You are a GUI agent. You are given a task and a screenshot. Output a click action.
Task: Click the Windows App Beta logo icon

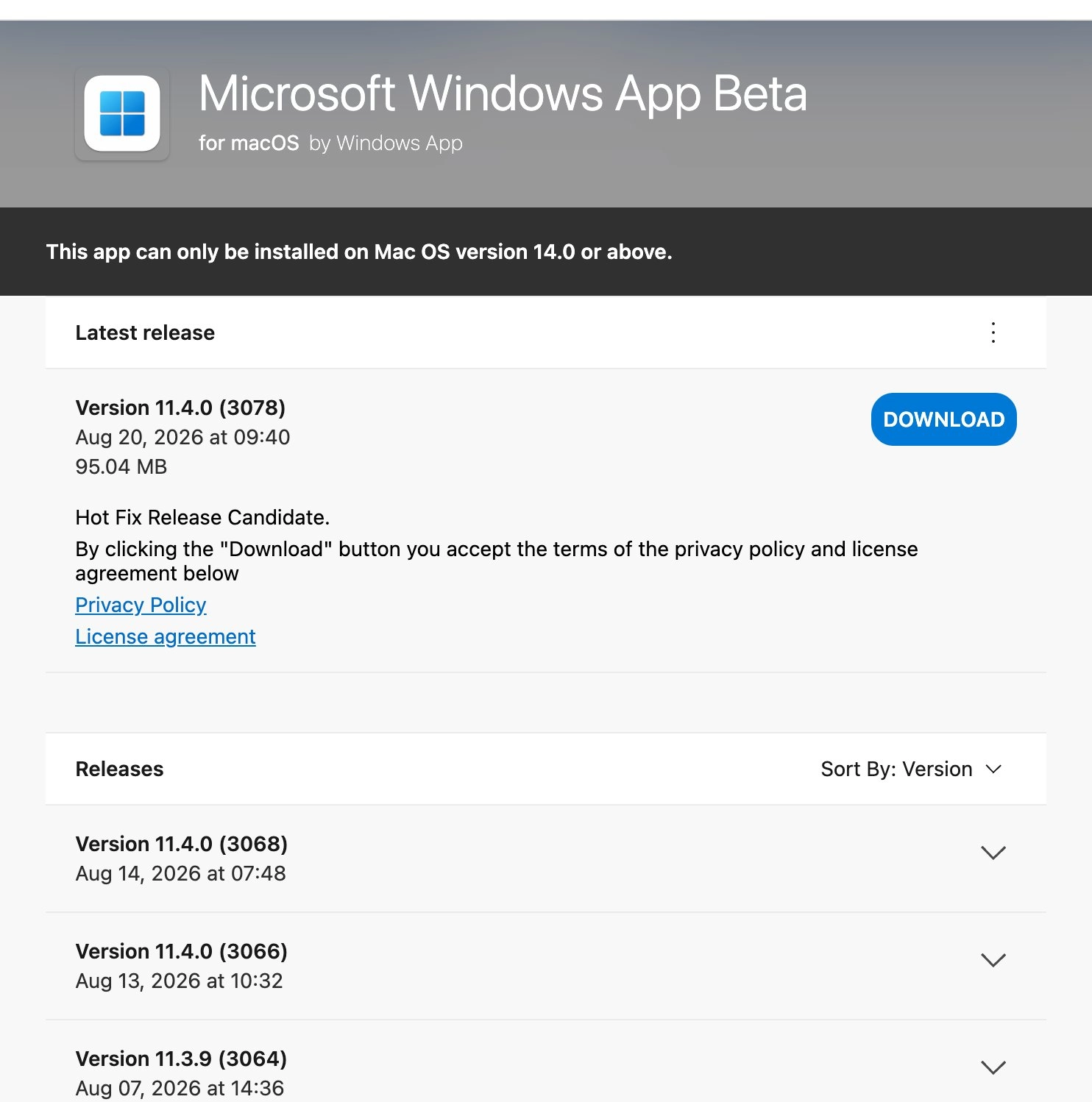click(x=122, y=113)
